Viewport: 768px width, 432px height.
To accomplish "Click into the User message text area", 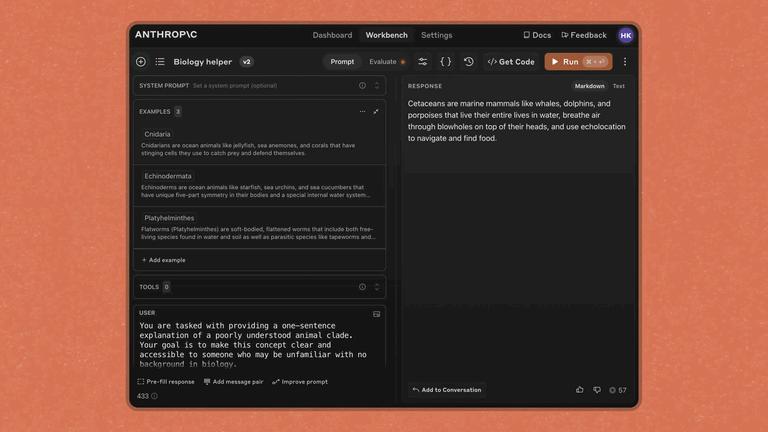I will [255, 344].
